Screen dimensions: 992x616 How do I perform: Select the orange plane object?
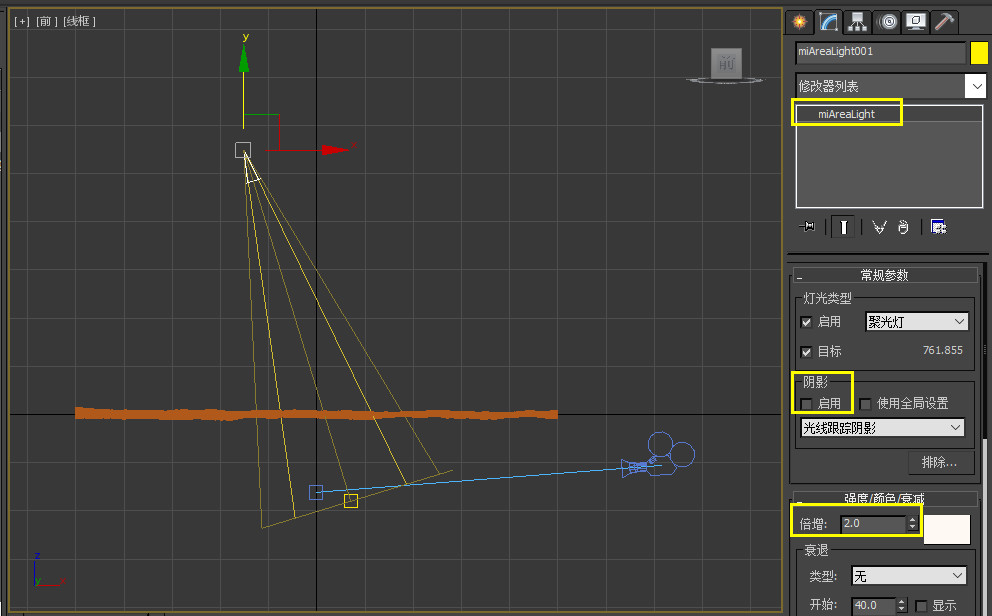point(316,414)
